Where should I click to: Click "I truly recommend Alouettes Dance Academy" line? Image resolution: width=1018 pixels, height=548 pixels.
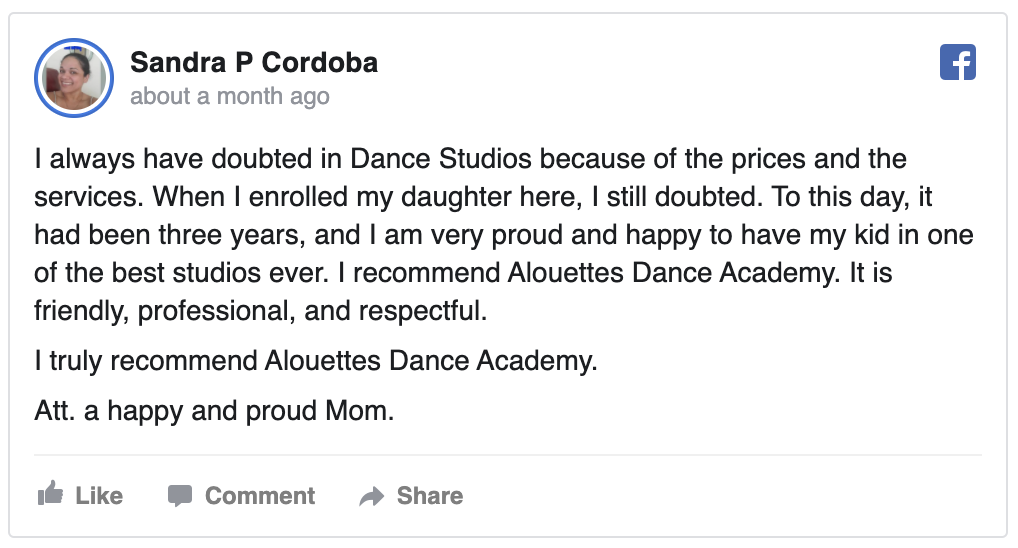point(315,360)
